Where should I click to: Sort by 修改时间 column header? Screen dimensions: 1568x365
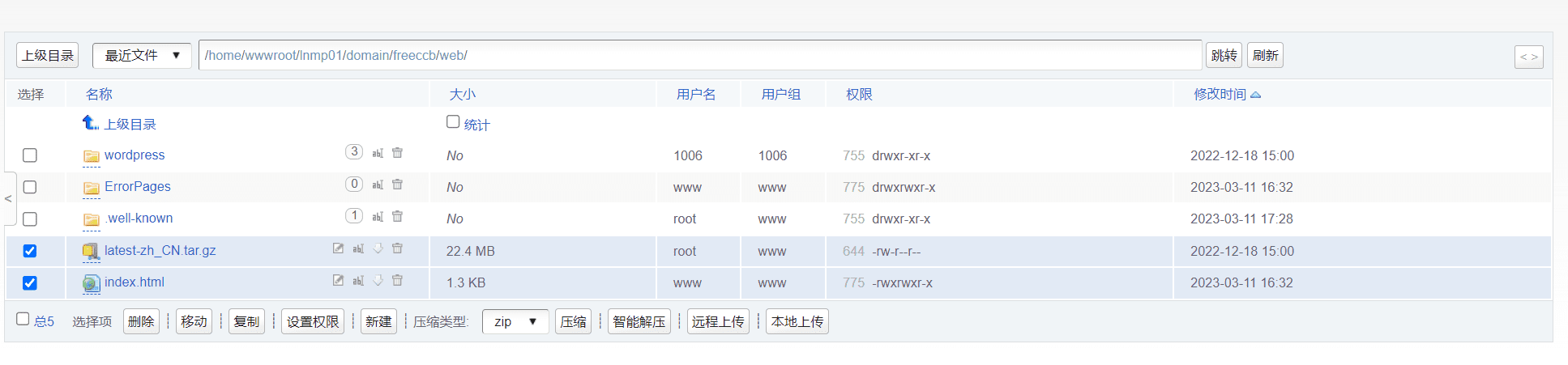coord(1220,95)
